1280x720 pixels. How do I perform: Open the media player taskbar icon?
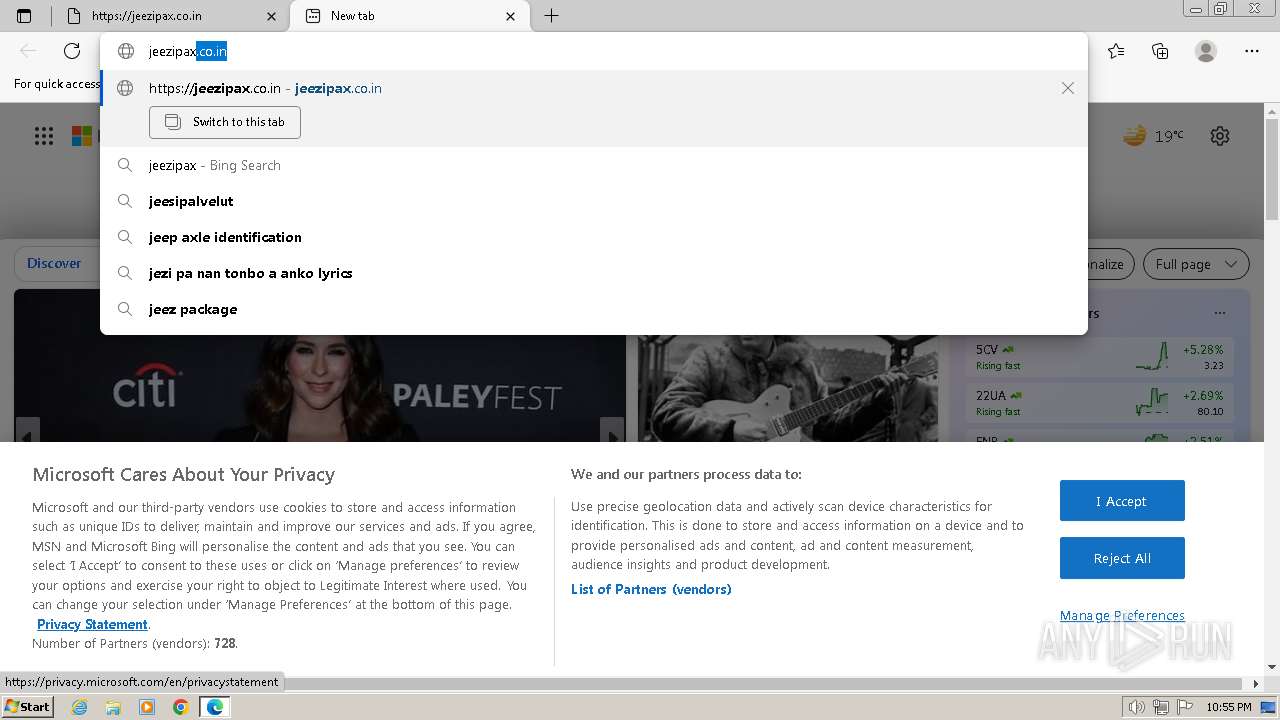[147, 707]
